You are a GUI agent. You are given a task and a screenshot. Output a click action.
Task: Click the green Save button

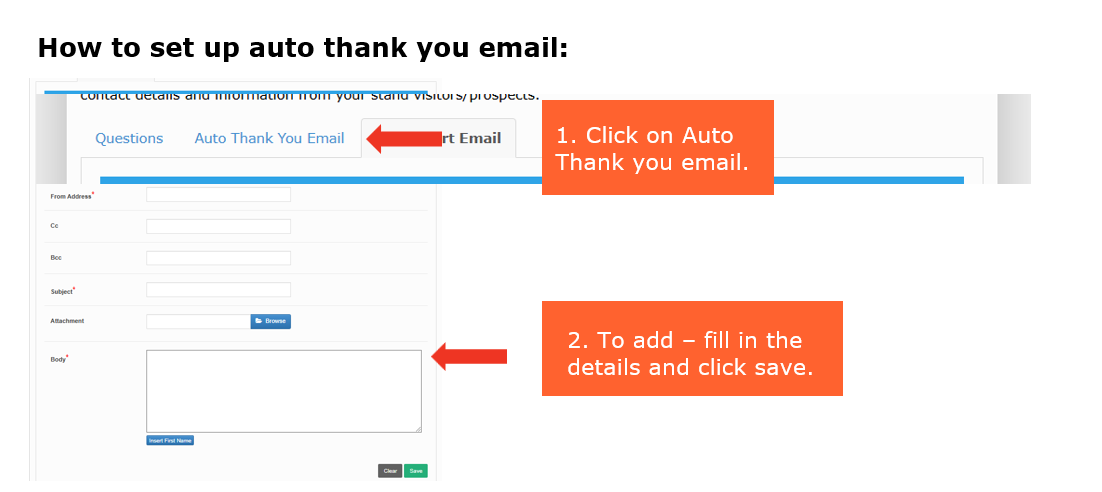[x=415, y=470]
